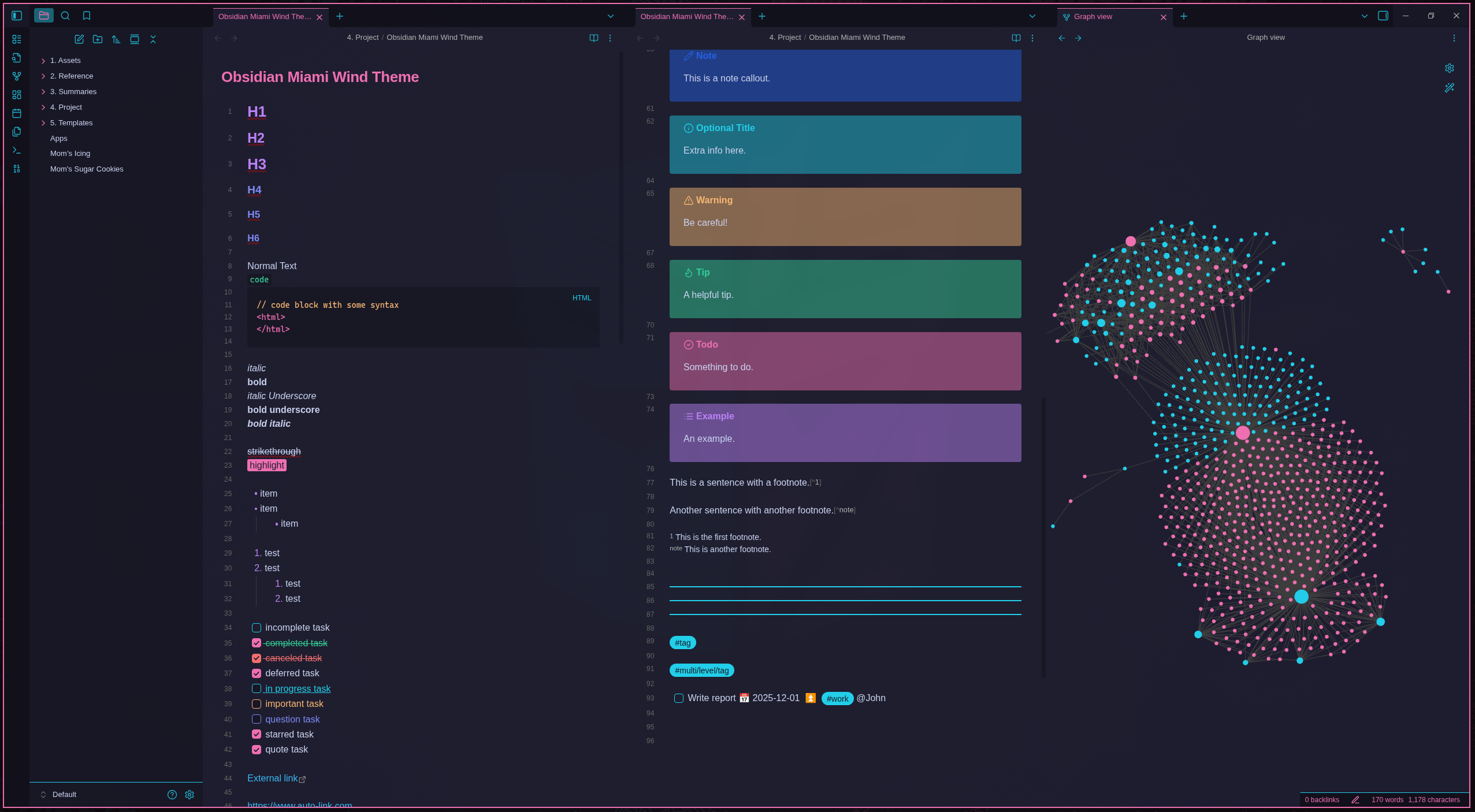Click the templates copy-pages ribbon icon
This screenshot has width=1475, height=812.
(x=17, y=132)
